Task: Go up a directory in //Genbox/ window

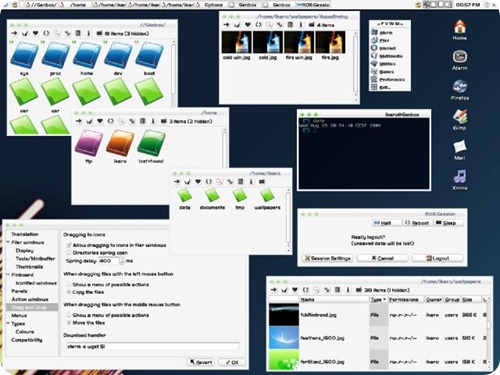Action: [x=14, y=33]
